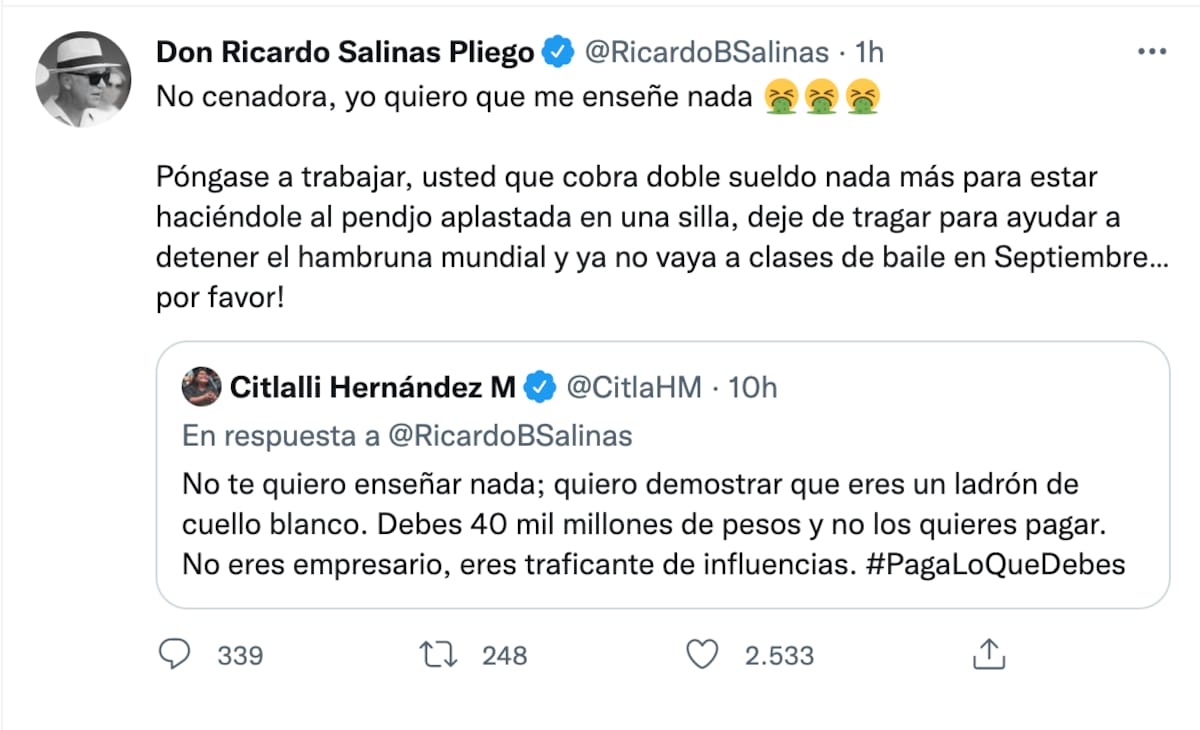Viewport: 1200px width, 730px height.
Task: Open the Don Ricardo Salinas Pliego display name
Action: 345,53
